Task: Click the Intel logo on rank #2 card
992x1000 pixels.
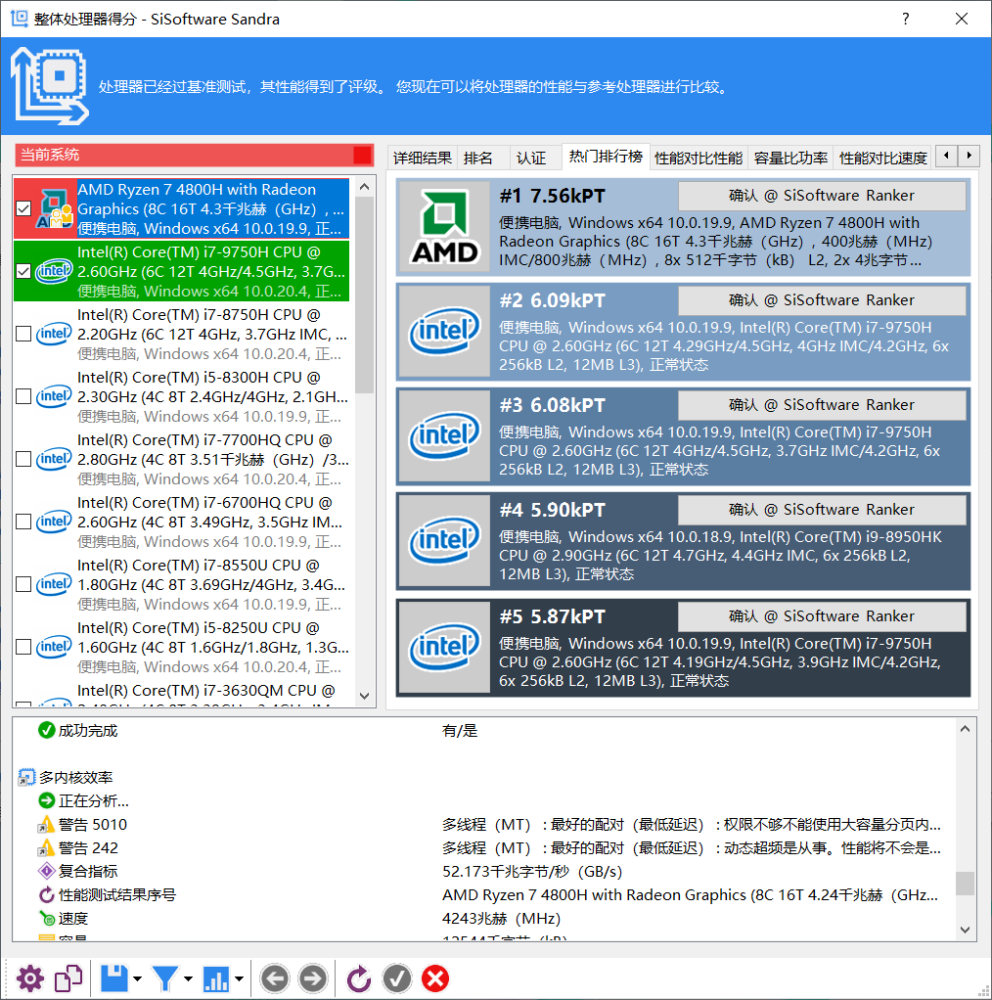Action: pos(444,332)
